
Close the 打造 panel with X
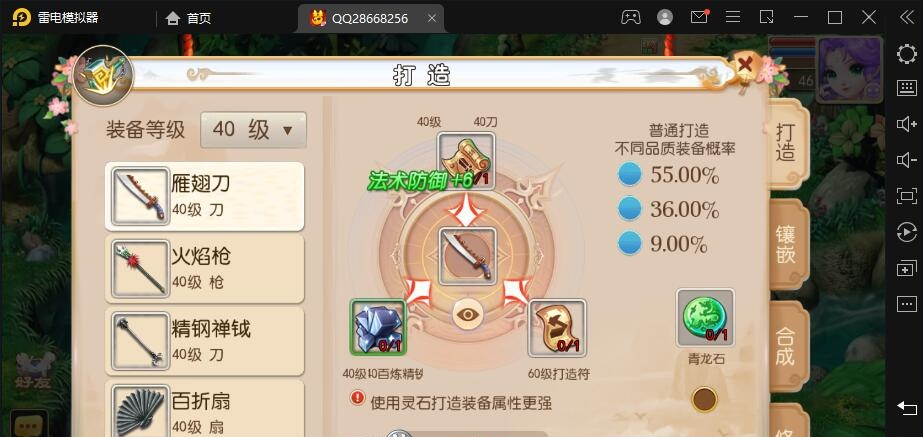(745, 64)
